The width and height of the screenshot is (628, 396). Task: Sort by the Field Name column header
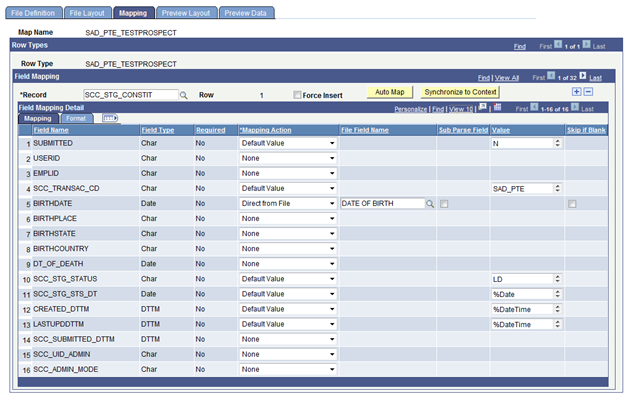click(51, 130)
